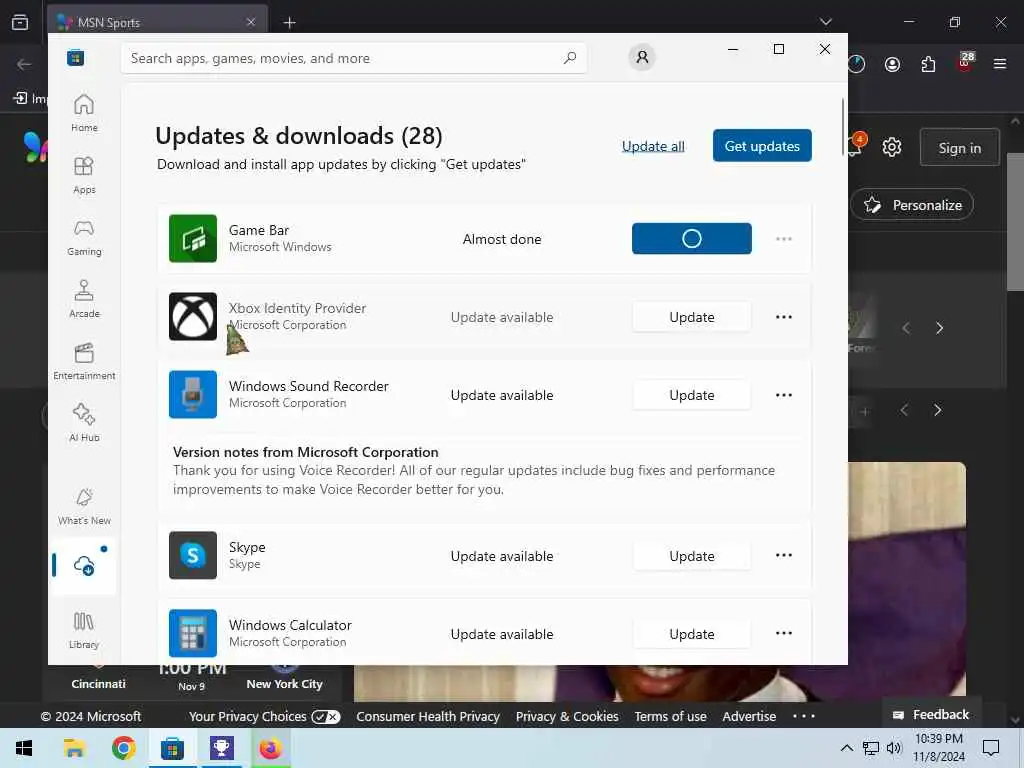Update Windows Sound Recorder
The image size is (1024, 768).
692,395
